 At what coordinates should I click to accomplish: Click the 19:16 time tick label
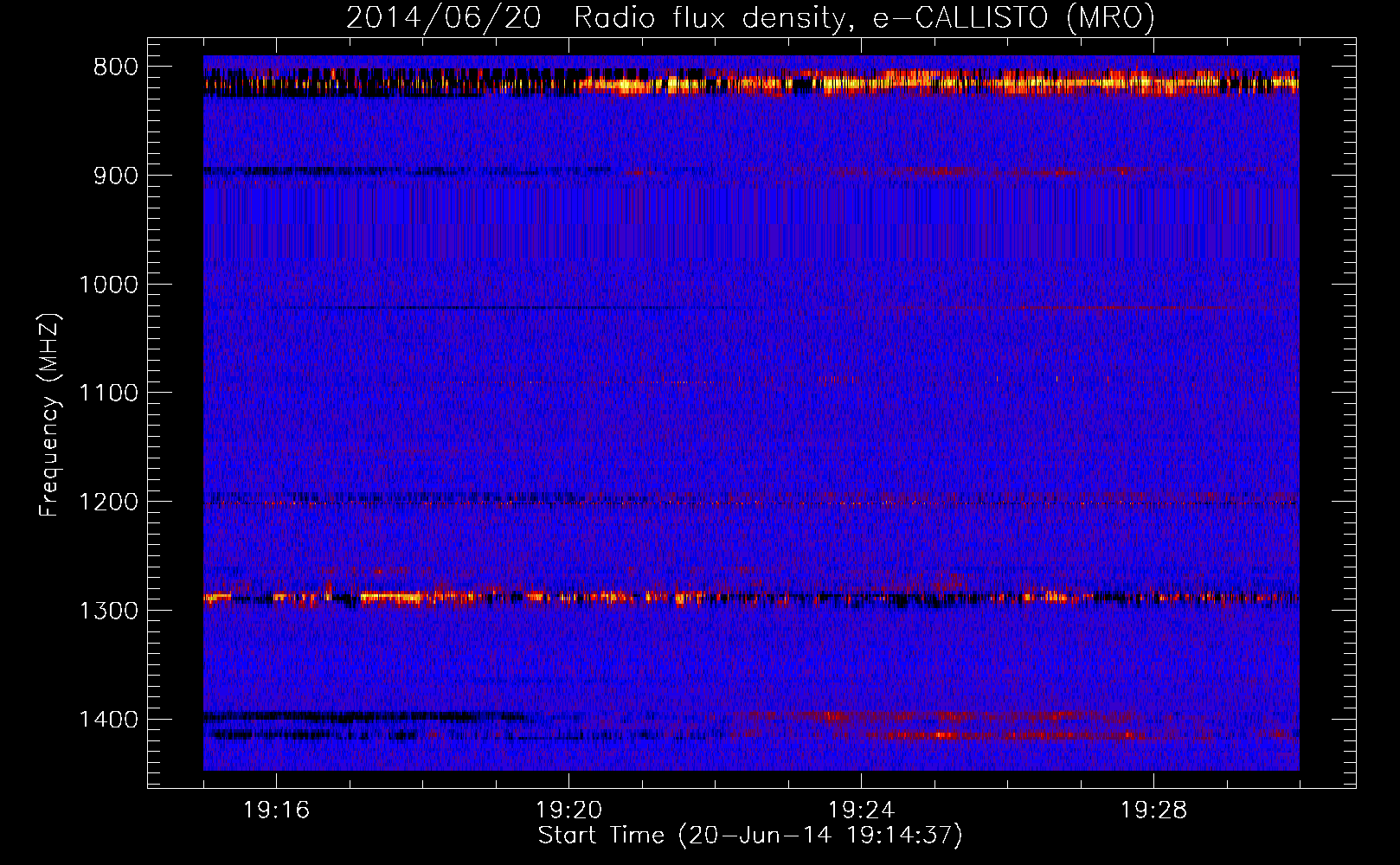tap(276, 811)
